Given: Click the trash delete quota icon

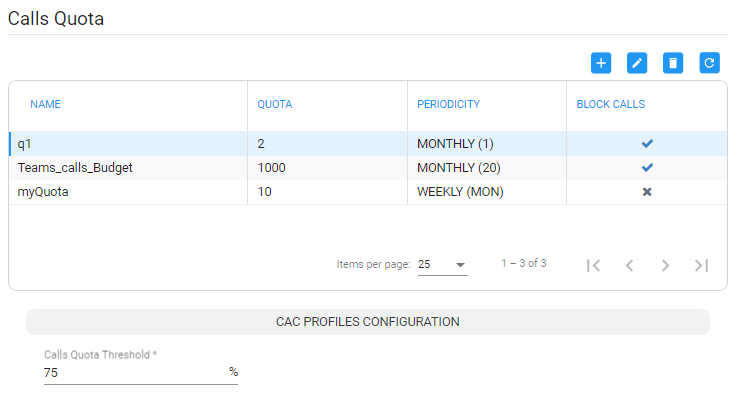Looking at the screenshot, I should pos(673,63).
